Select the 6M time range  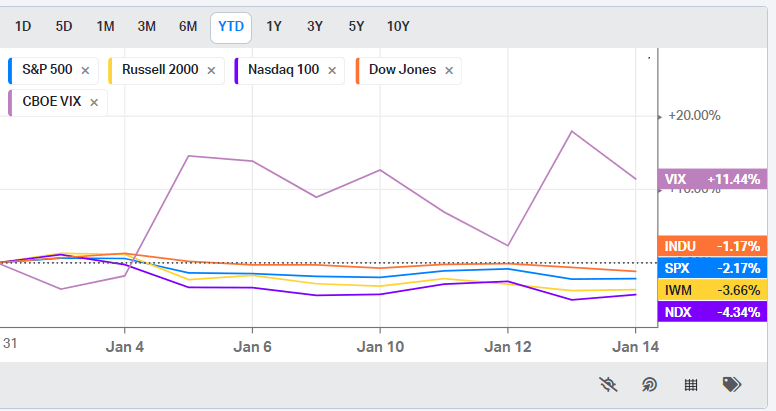pos(188,27)
